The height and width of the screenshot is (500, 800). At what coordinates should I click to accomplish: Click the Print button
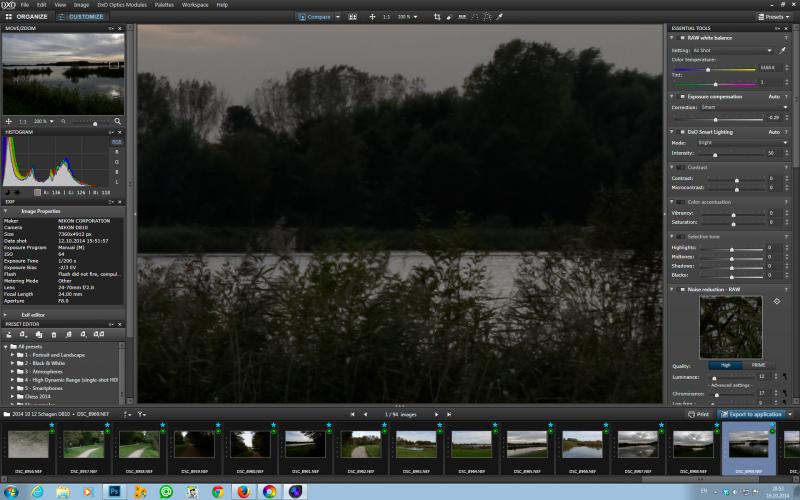(699, 414)
